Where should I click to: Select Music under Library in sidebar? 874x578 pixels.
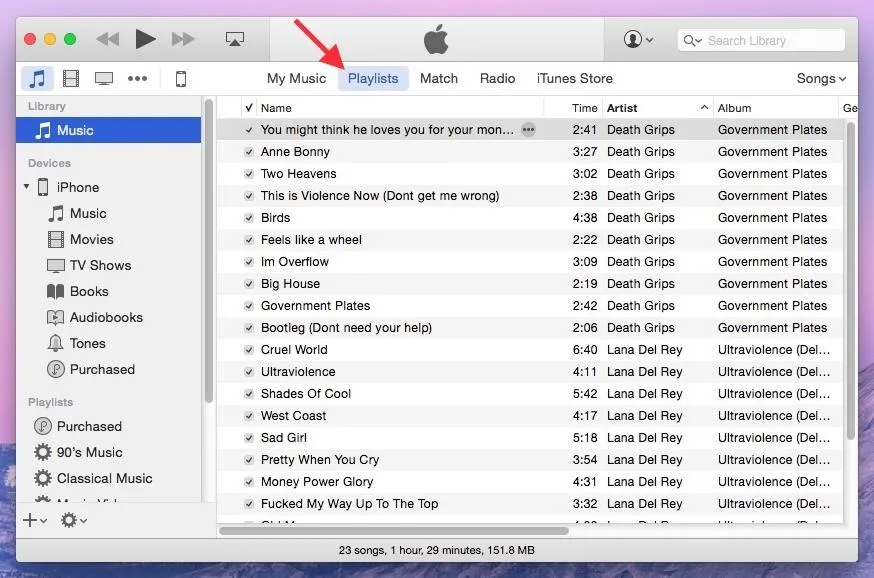point(108,130)
